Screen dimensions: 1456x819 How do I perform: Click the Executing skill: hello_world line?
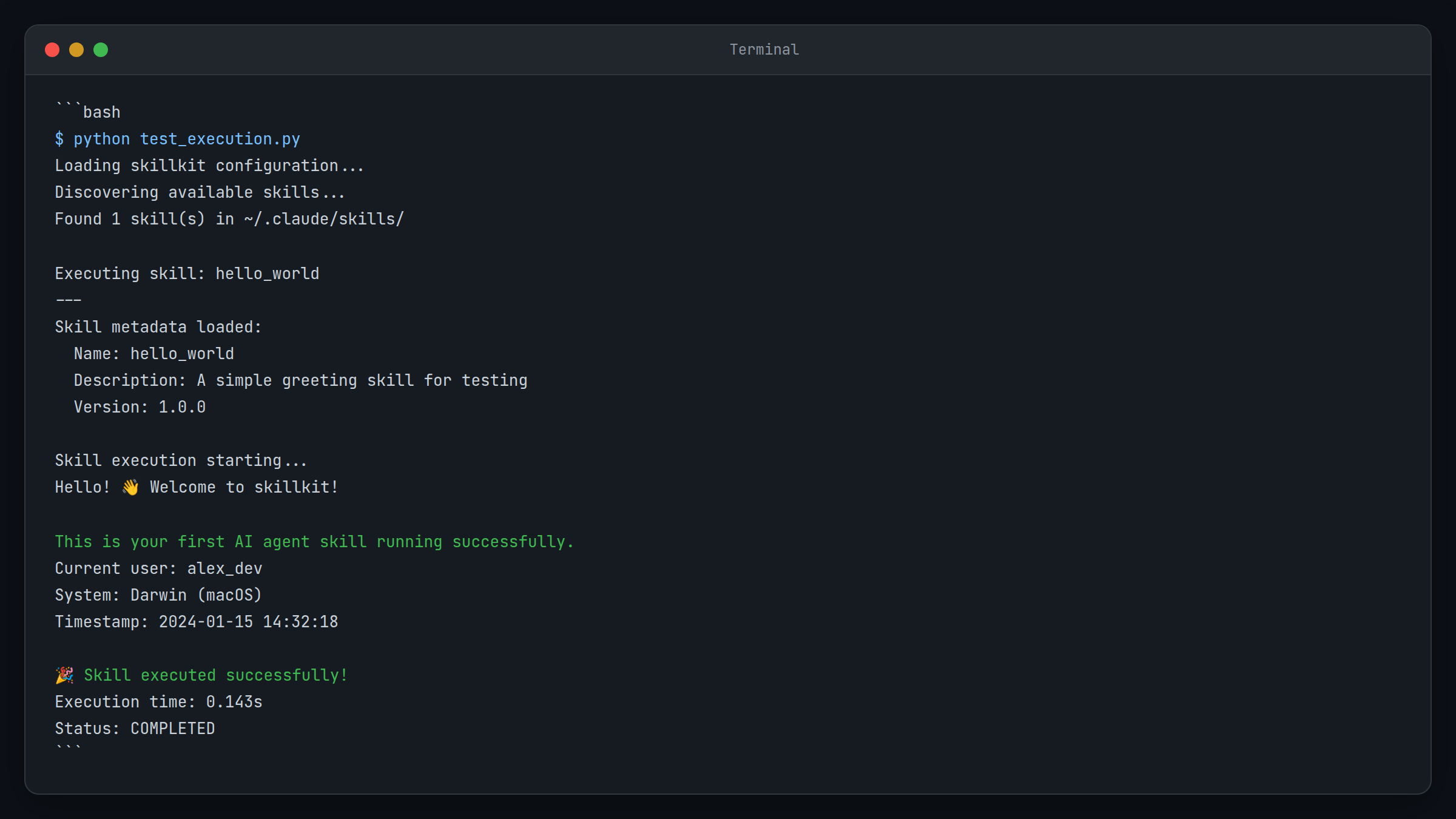[186, 273]
